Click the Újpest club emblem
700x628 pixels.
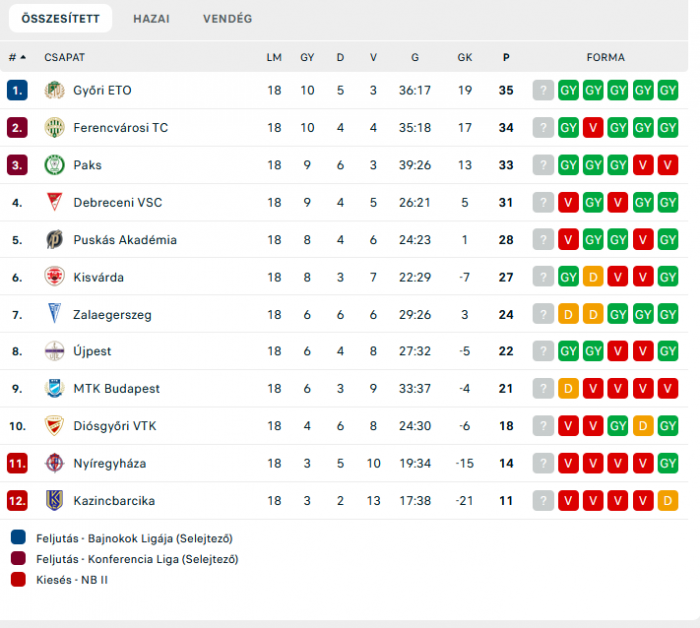point(54,351)
